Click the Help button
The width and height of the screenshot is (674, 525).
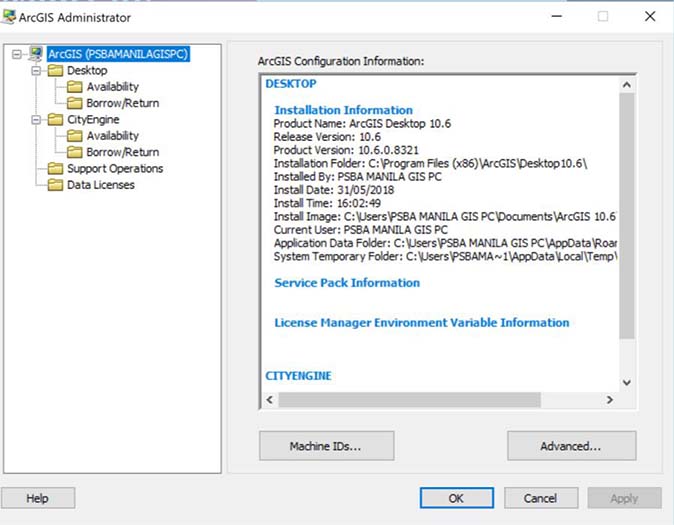(37, 498)
